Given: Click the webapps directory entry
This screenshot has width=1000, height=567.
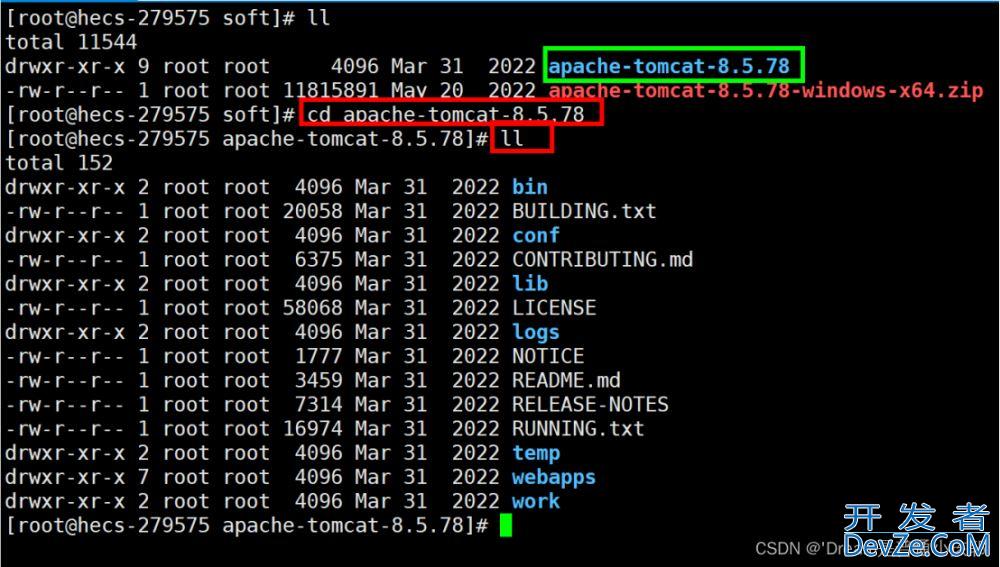Looking at the screenshot, I should (554, 477).
